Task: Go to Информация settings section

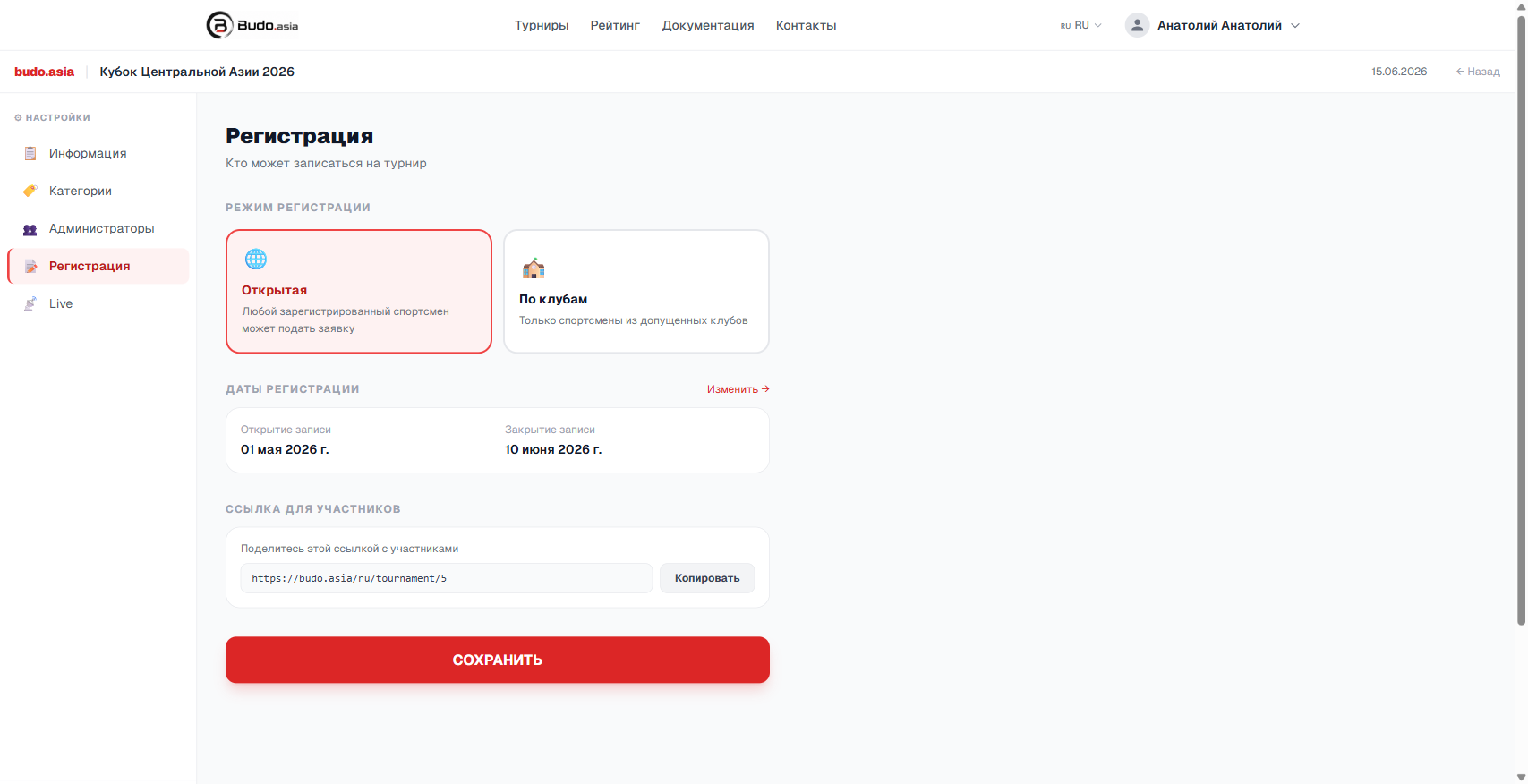Action: tap(98, 153)
